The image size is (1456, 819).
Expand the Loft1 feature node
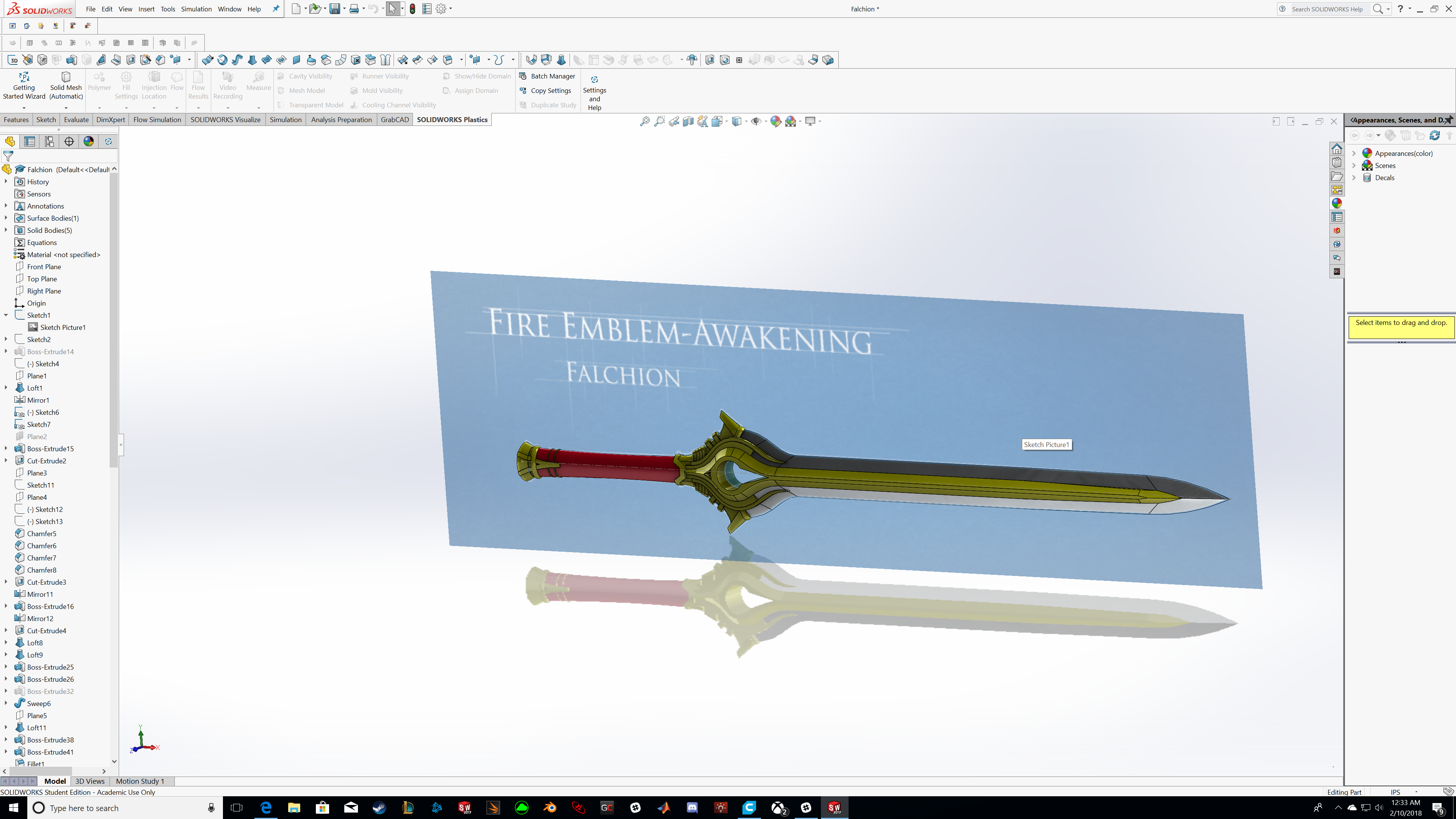6,388
